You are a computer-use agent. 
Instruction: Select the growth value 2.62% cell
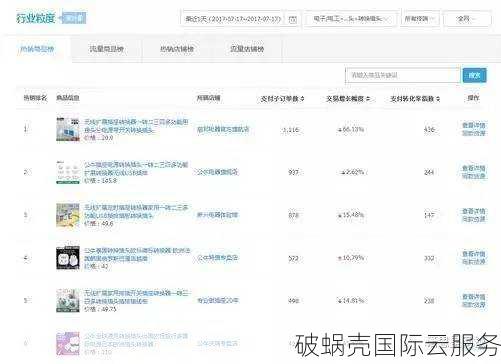(x=352, y=172)
